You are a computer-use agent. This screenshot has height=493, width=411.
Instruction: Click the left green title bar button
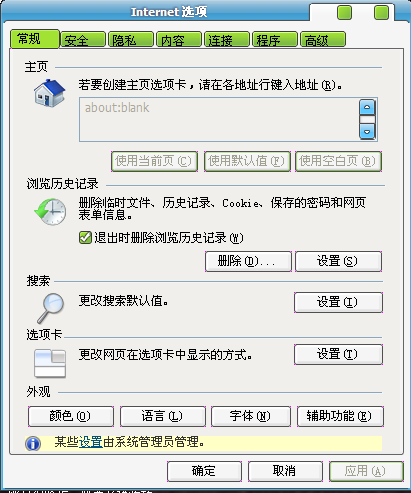pyautogui.click(x=345, y=12)
